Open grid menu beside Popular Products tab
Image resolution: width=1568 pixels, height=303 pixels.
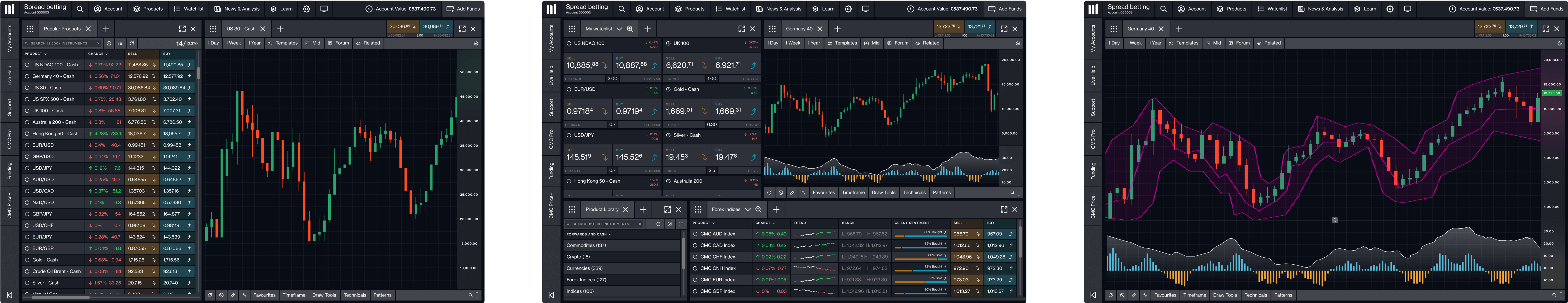pyautogui.click(x=30, y=29)
